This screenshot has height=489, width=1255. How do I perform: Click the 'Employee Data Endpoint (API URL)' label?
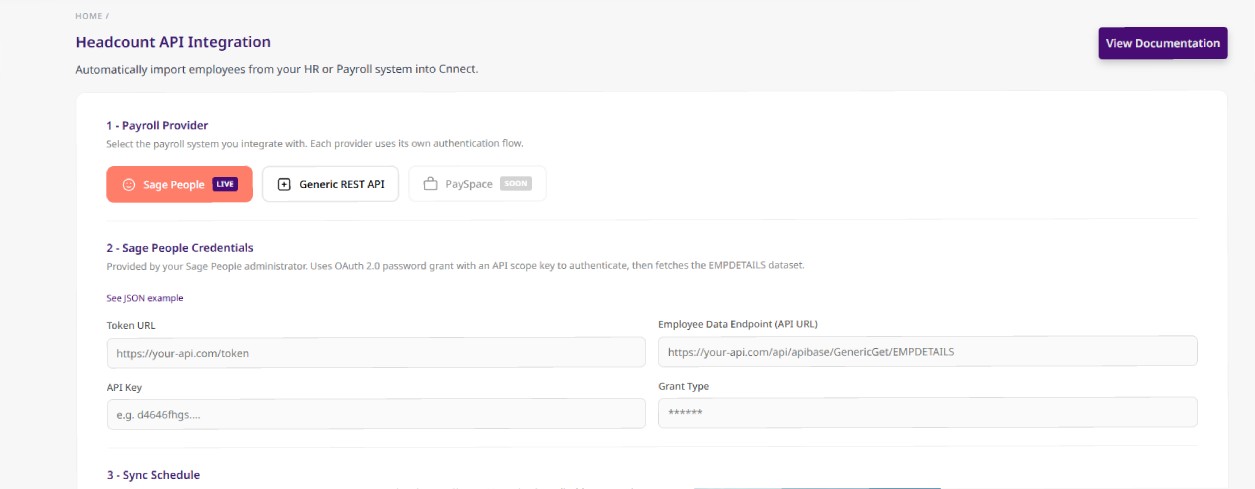(x=740, y=324)
